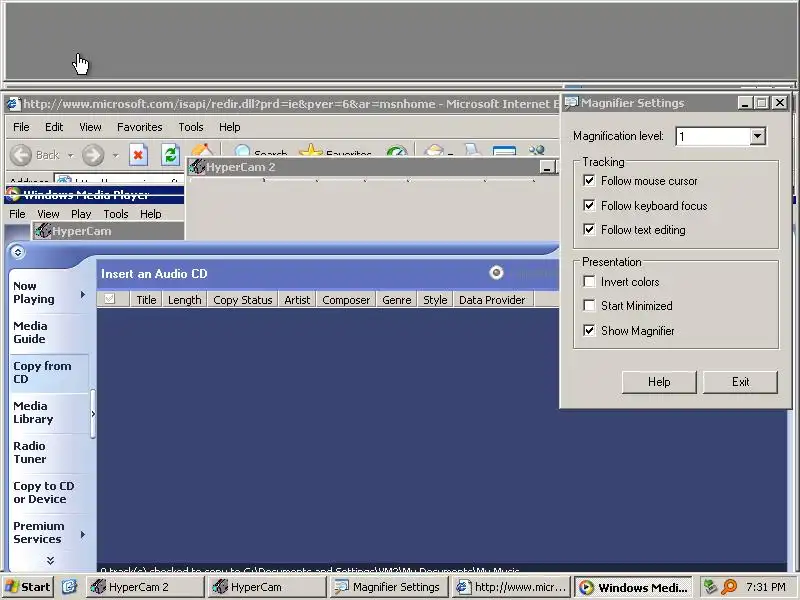
Task: Expand the Premium Services submenu arrow
Action: [x=83, y=534]
